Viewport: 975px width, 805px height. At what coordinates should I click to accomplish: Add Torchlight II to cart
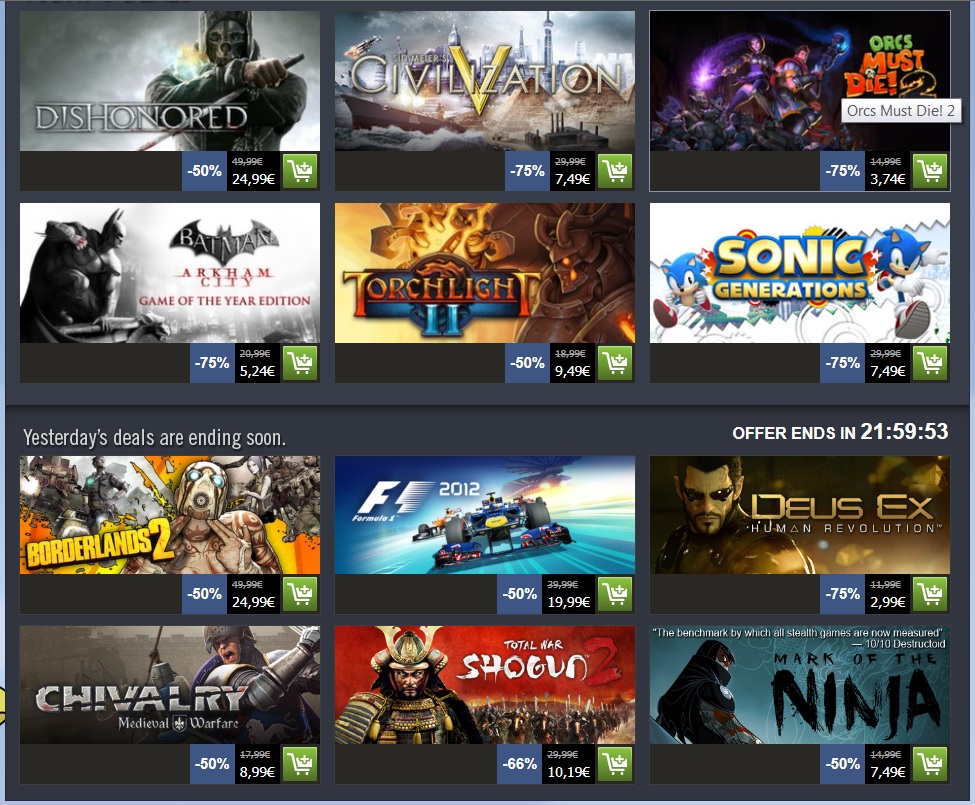pos(615,363)
